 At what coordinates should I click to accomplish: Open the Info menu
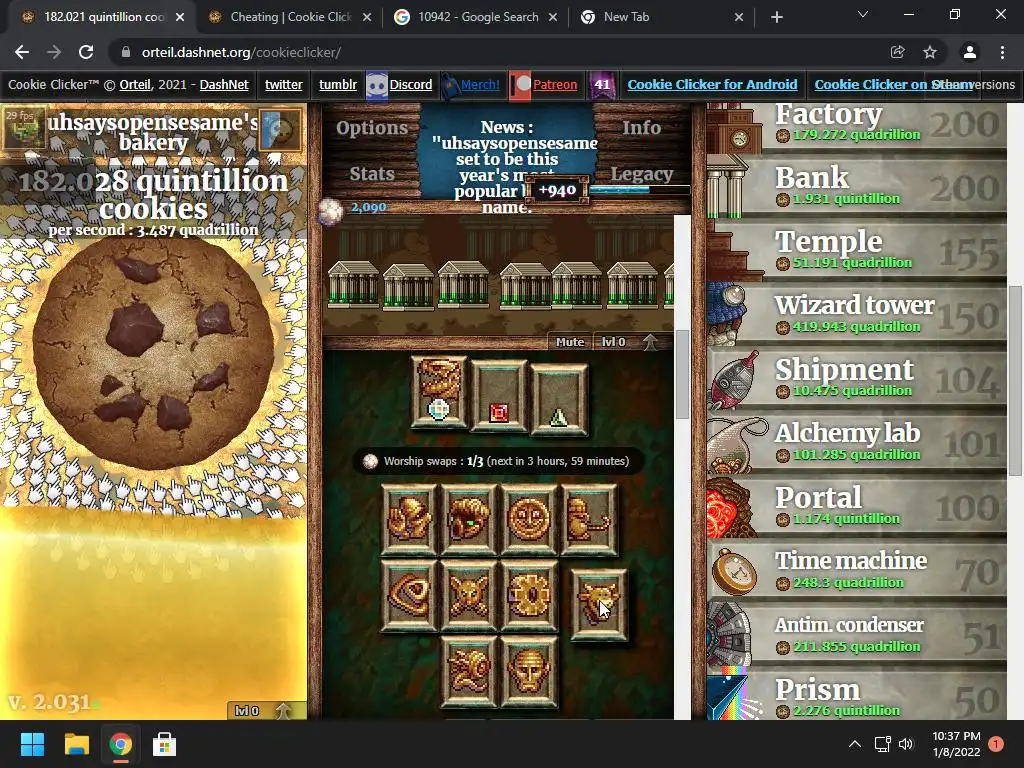(641, 127)
